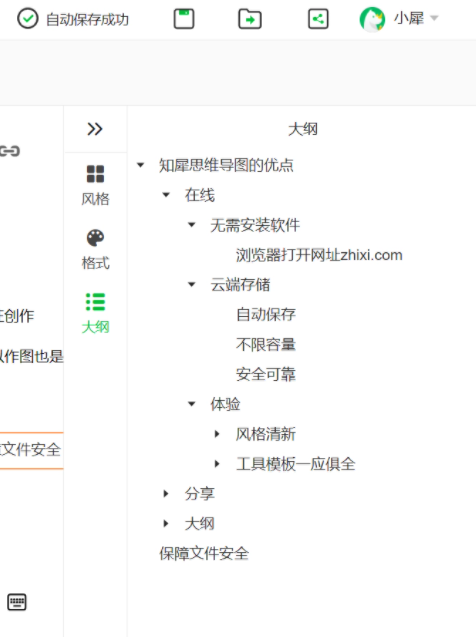This screenshot has width=476, height=637.
Task: Select 自动保存 outline item
Action: point(266,314)
